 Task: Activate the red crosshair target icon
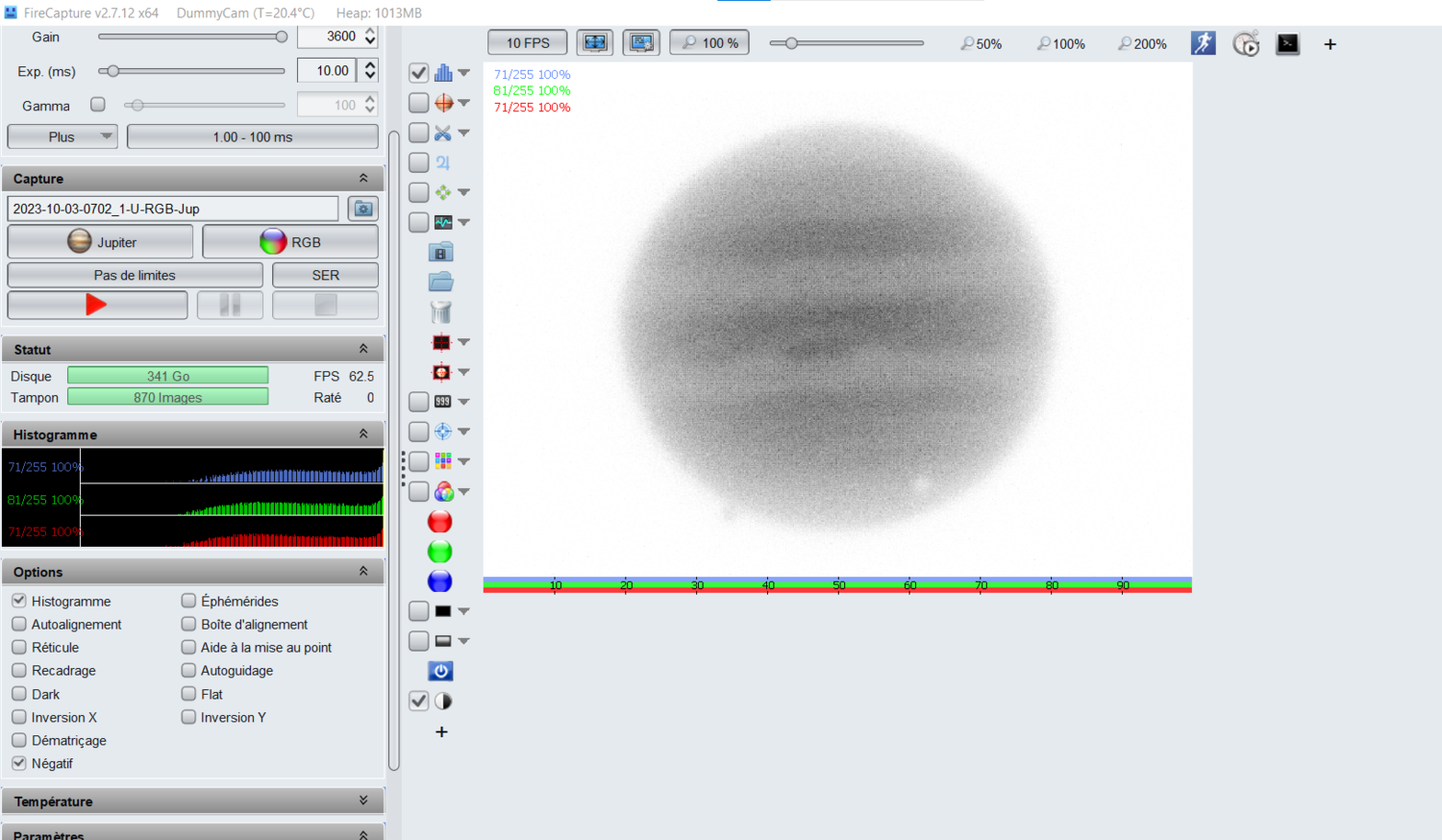pos(440,341)
